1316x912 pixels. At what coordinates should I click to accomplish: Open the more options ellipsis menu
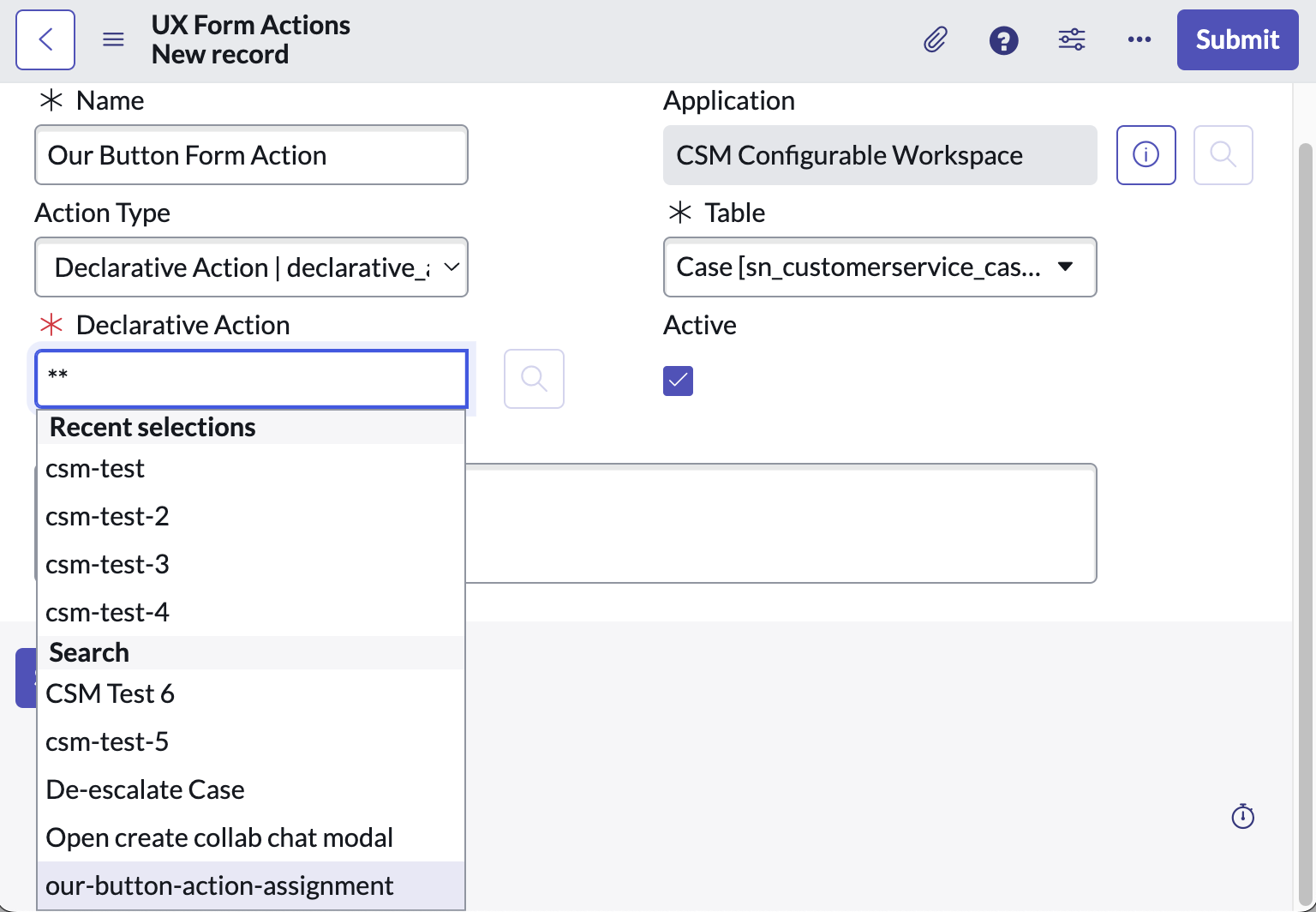tap(1140, 39)
